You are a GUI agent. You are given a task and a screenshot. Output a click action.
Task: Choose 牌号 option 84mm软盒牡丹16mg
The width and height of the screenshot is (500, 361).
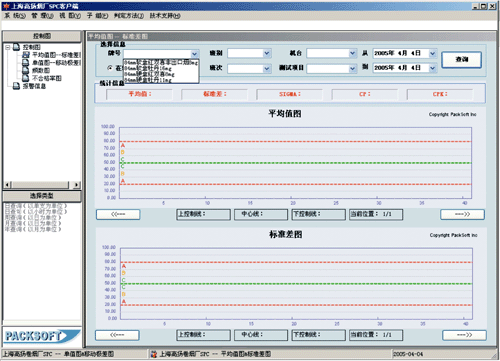pos(161,68)
